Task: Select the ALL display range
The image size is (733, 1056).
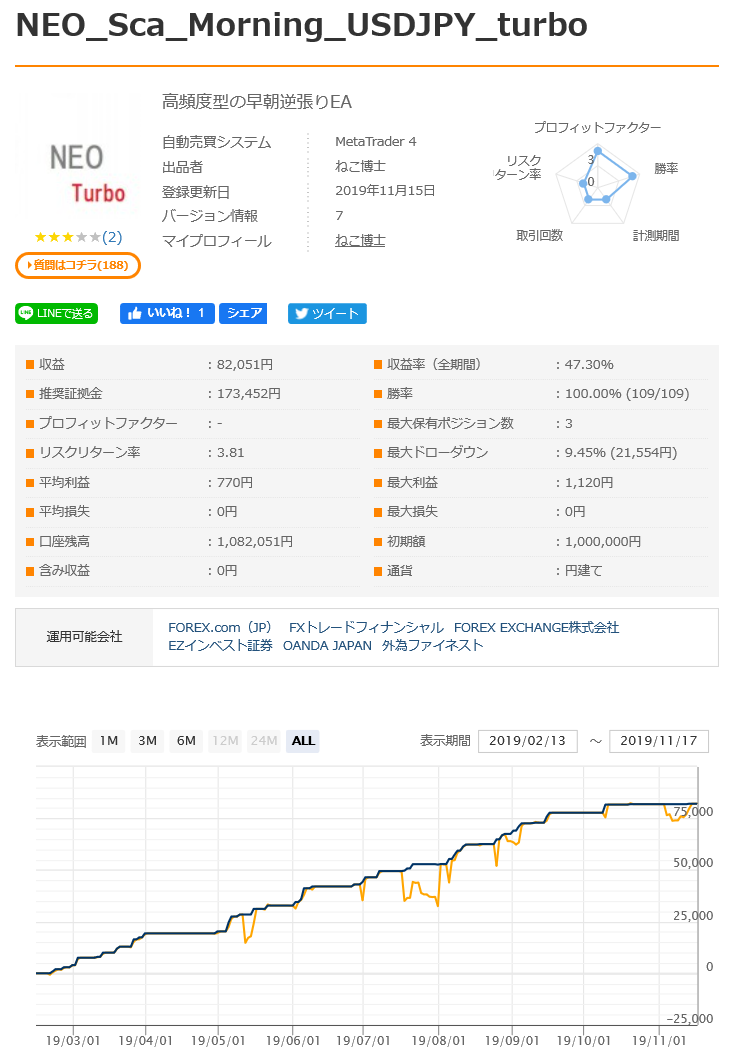Action: (x=303, y=741)
